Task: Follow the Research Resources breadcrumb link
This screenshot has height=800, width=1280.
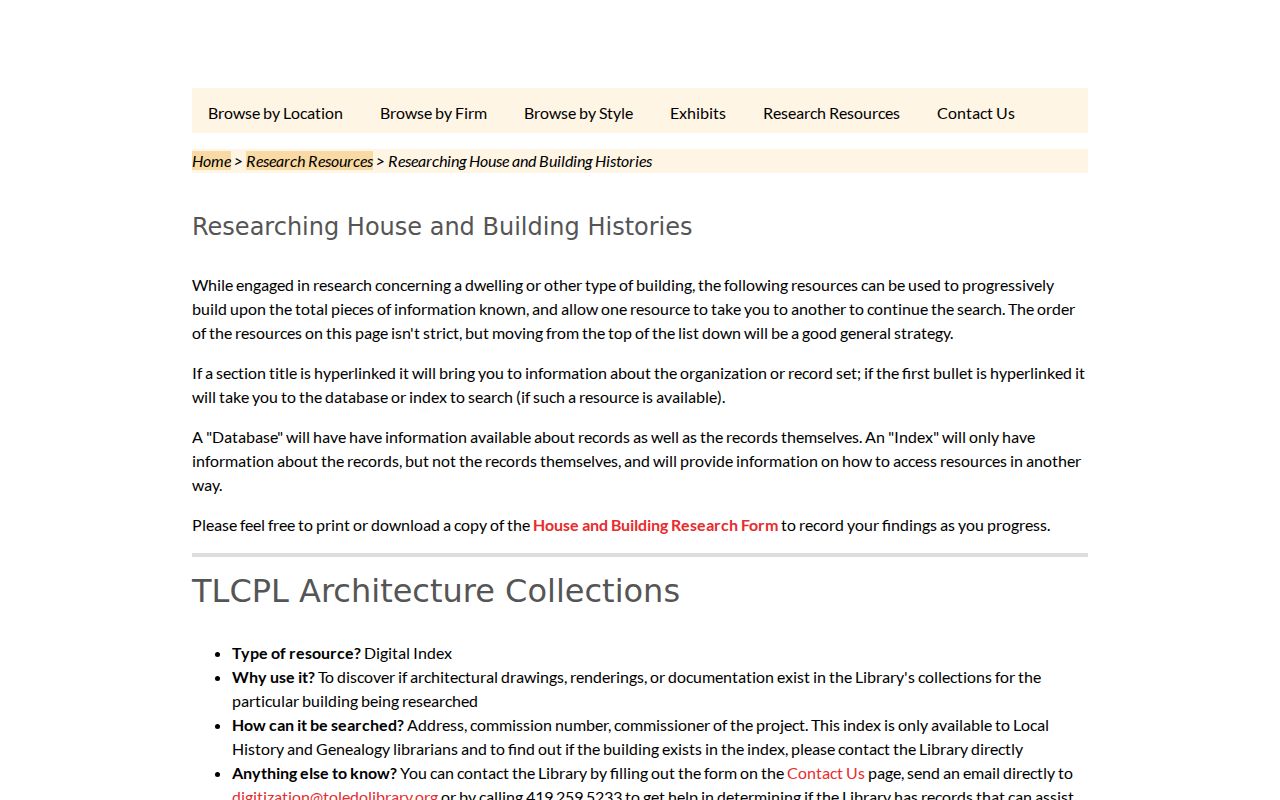Action: point(309,161)
